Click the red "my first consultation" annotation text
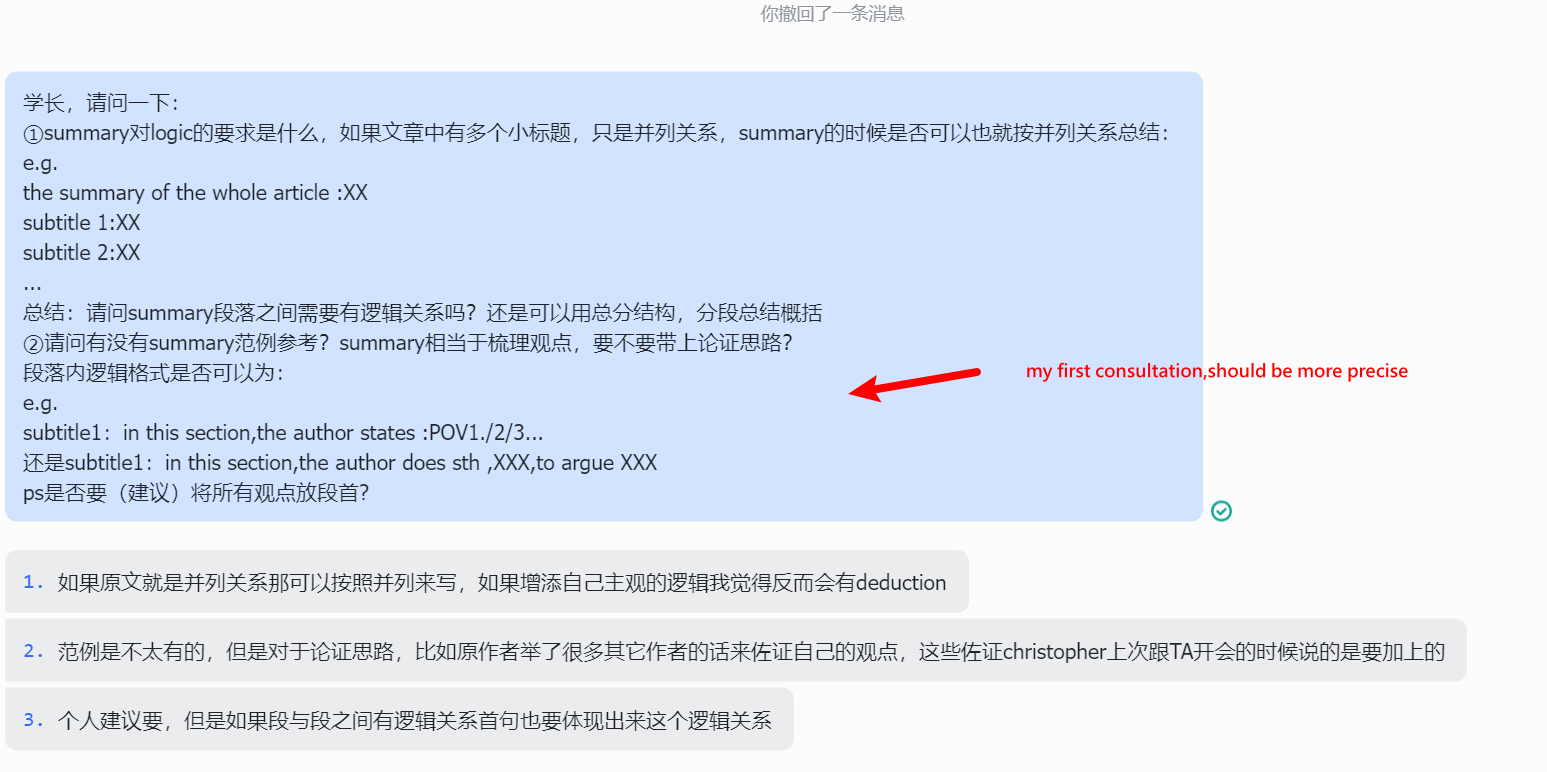 tap(1217, 371)
